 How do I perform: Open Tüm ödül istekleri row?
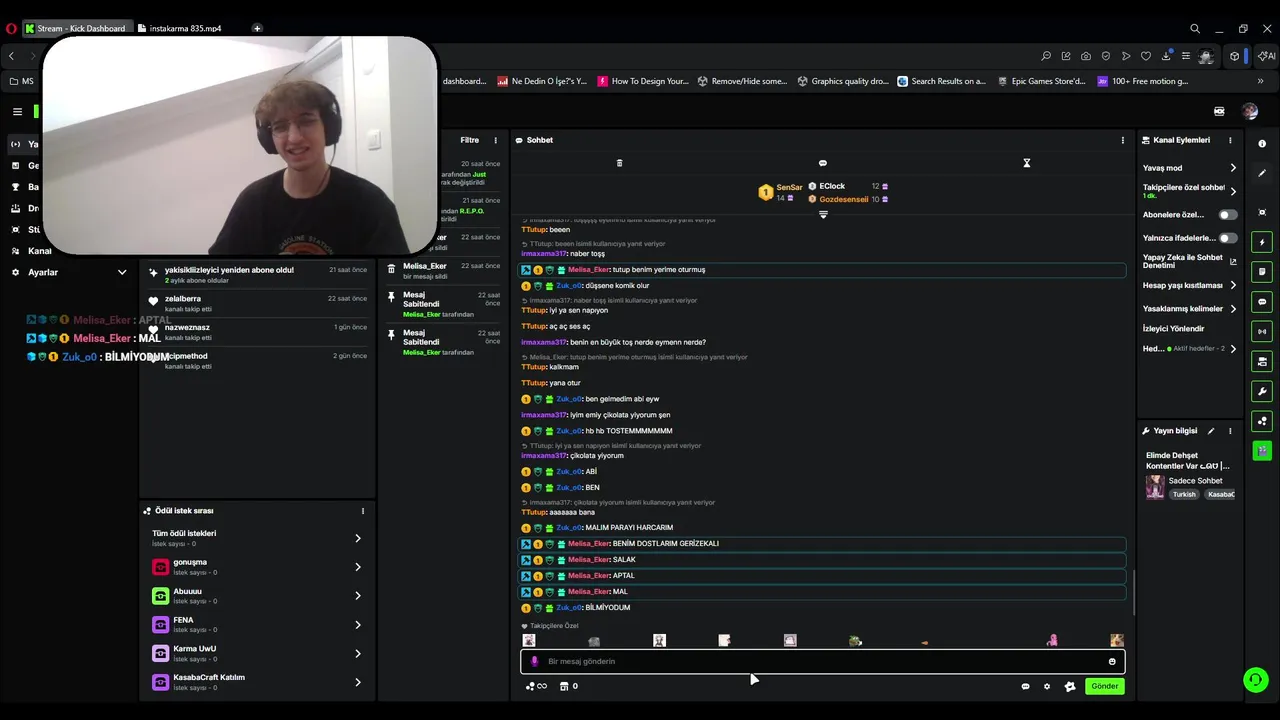click(x=257, y=538)
